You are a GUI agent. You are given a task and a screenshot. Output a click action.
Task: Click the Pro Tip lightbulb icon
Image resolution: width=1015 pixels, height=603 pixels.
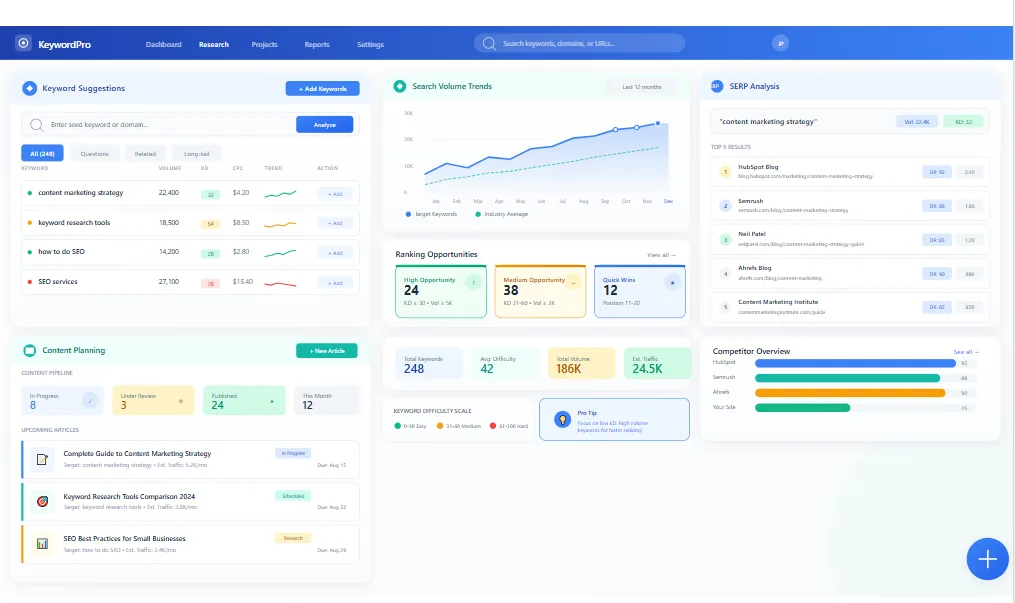(562, 419)
